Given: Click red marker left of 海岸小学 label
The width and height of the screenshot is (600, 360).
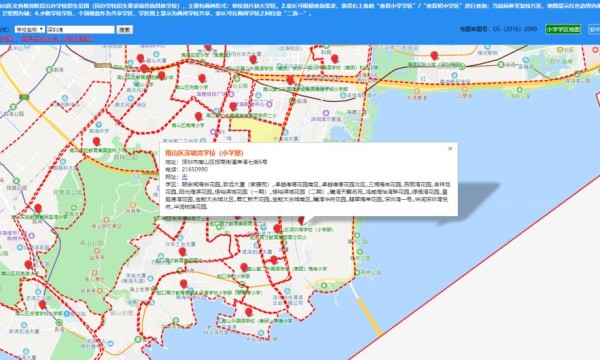Looking at the screenshot, I should pyautogui.click(x=274, y=260).
